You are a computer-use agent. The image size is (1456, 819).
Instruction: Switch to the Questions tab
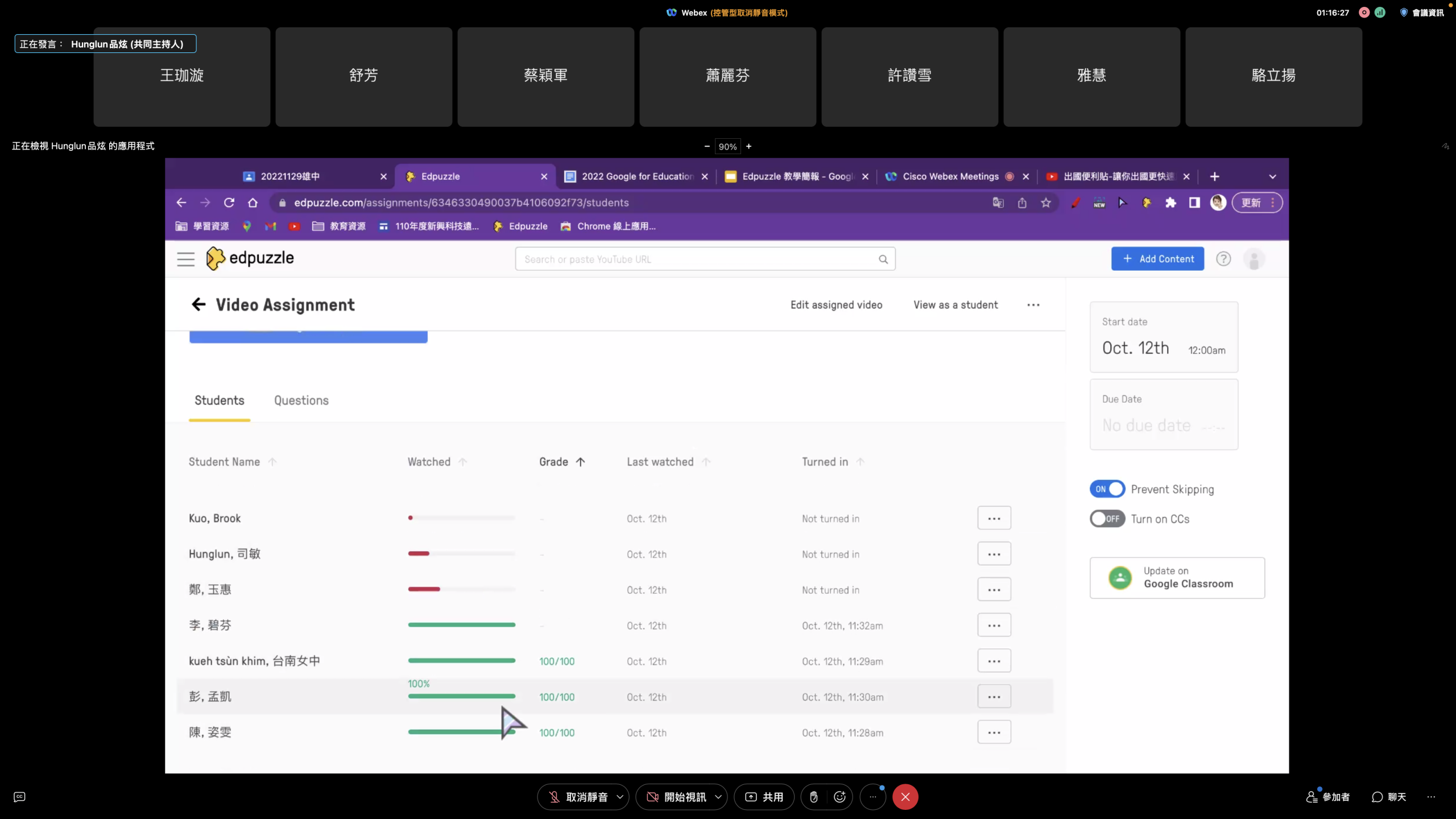click(x=301, y=400)
